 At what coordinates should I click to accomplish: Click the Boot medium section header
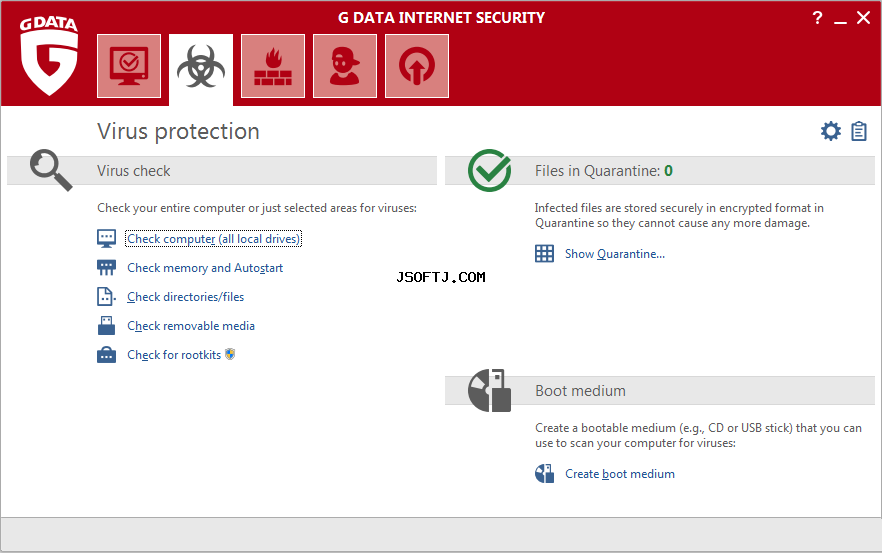(660, 390)
